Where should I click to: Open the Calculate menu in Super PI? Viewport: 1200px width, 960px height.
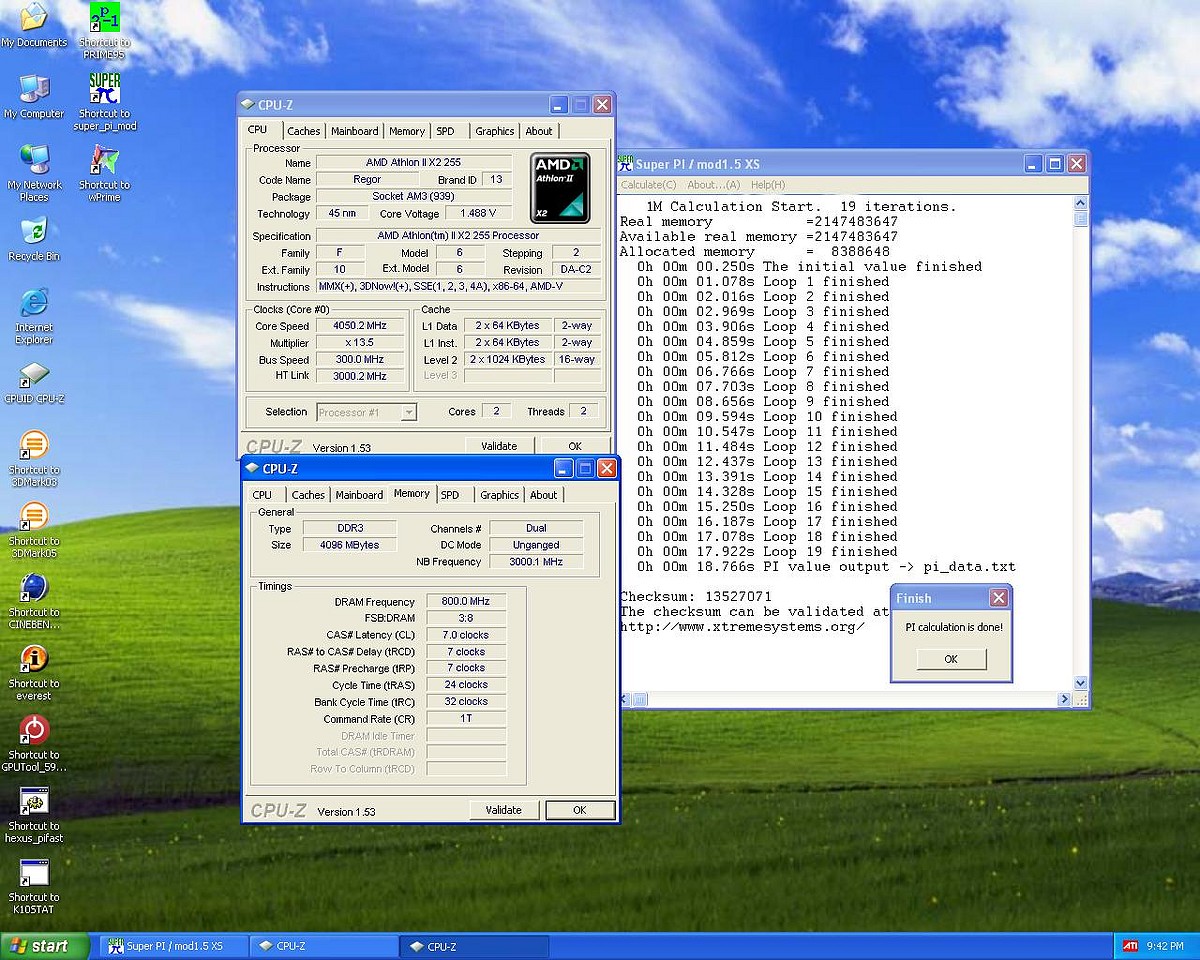tap(648, 185)
